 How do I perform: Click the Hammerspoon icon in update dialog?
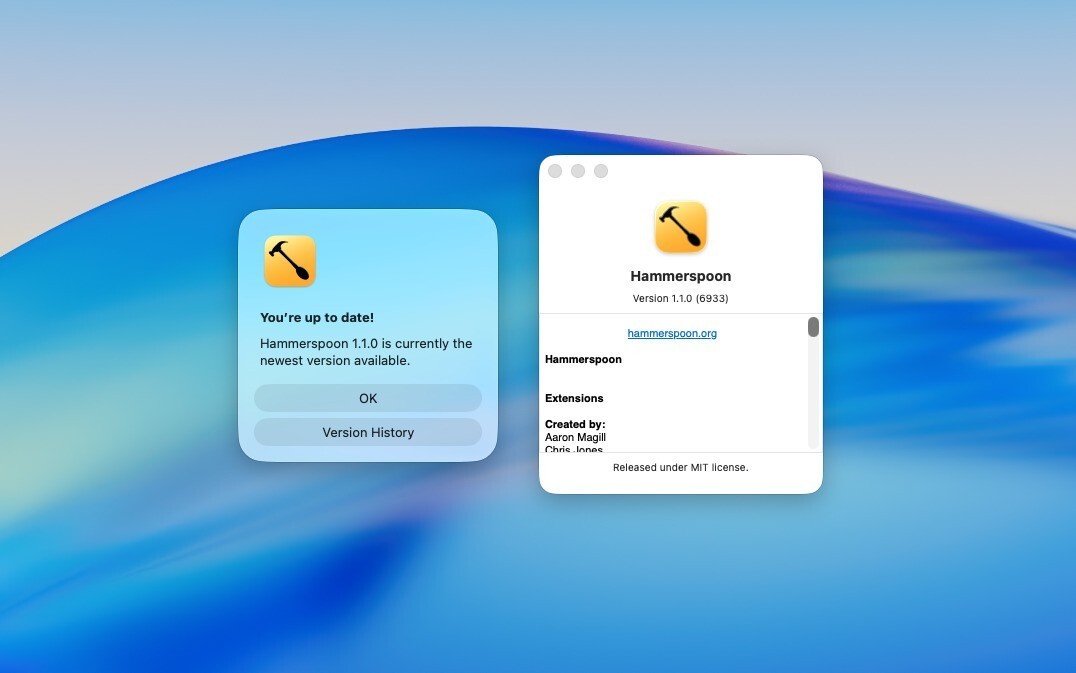pos(290,261)
